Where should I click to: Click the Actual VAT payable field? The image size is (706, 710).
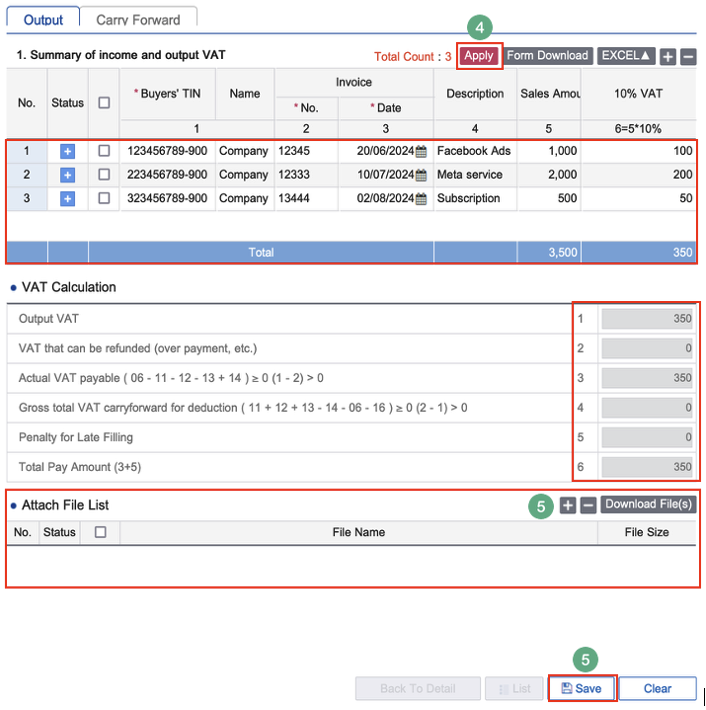[x=647, y=378]
